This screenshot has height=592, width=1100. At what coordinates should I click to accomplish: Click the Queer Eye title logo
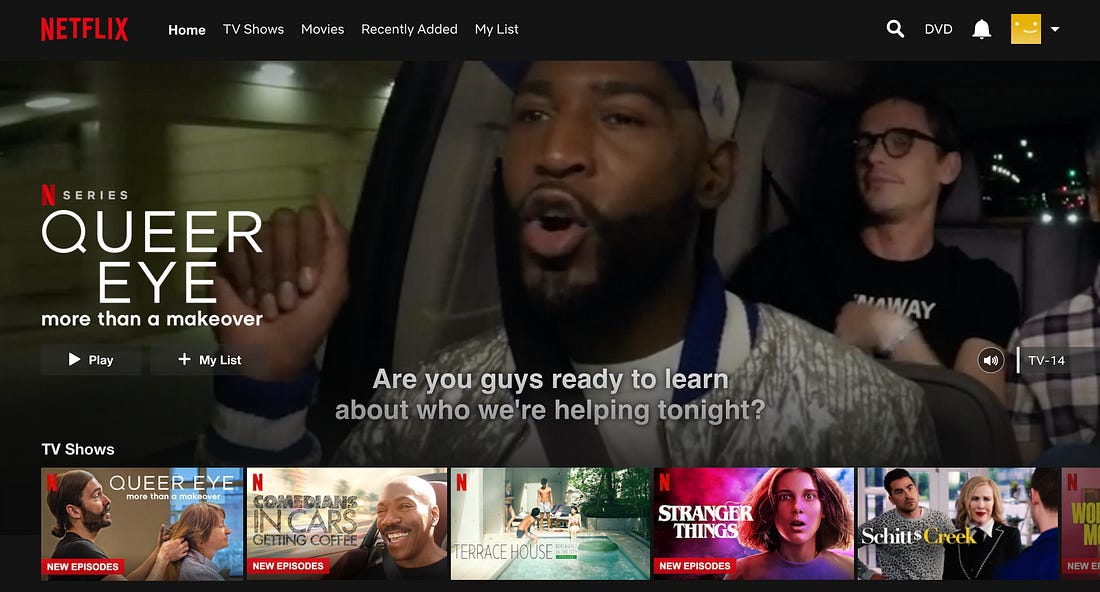pyautogui.click(x=152, y=256)
